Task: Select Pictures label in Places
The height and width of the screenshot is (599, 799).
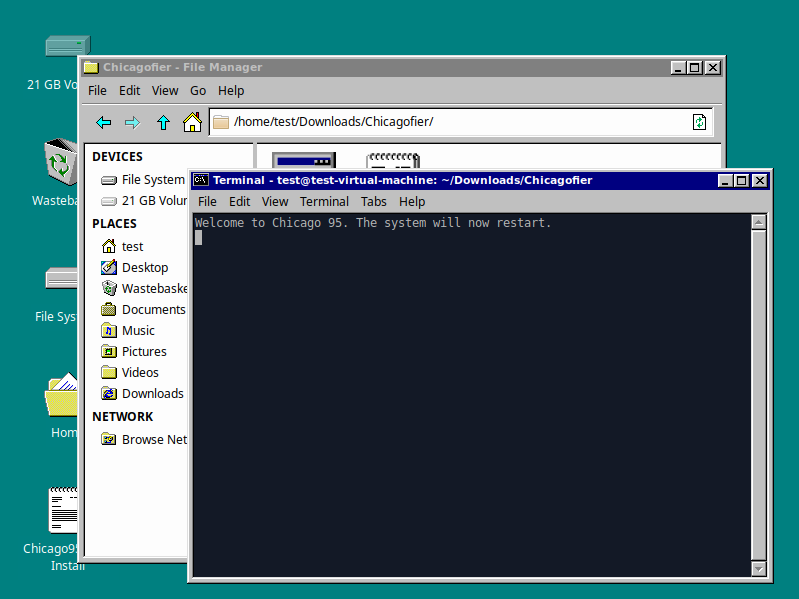Action: click(144, 351)
